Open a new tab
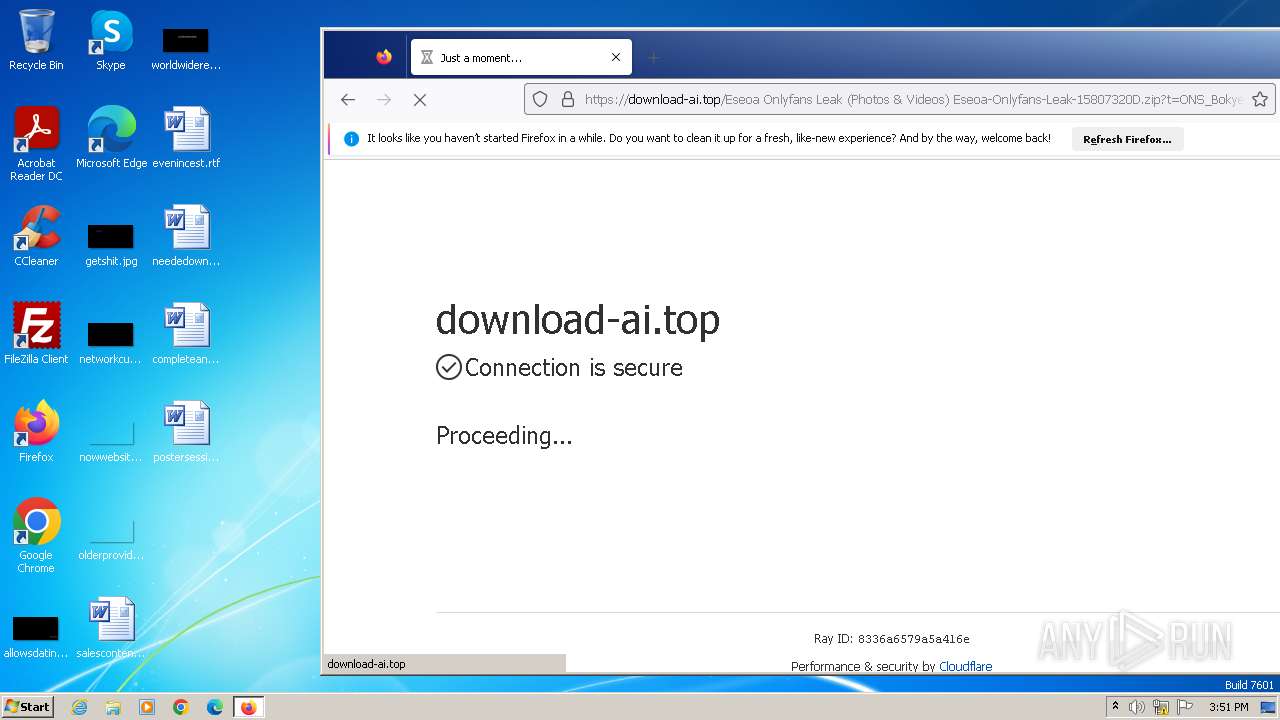The height and width of the screenshot is (720, 1280). tap(653, 58)
